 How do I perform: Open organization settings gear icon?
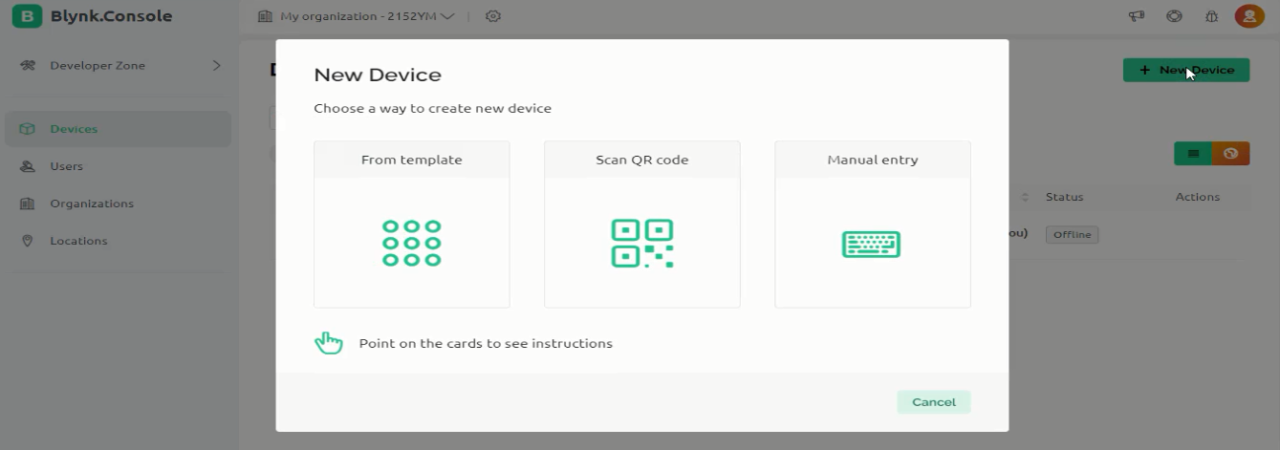point(493,16)
